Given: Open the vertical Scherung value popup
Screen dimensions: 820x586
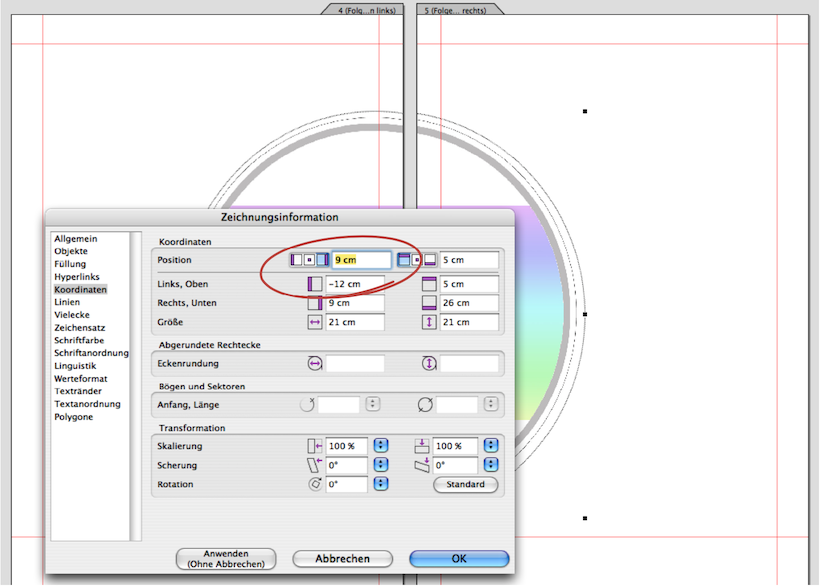Looking at the screenshot, I should [491, 465].
